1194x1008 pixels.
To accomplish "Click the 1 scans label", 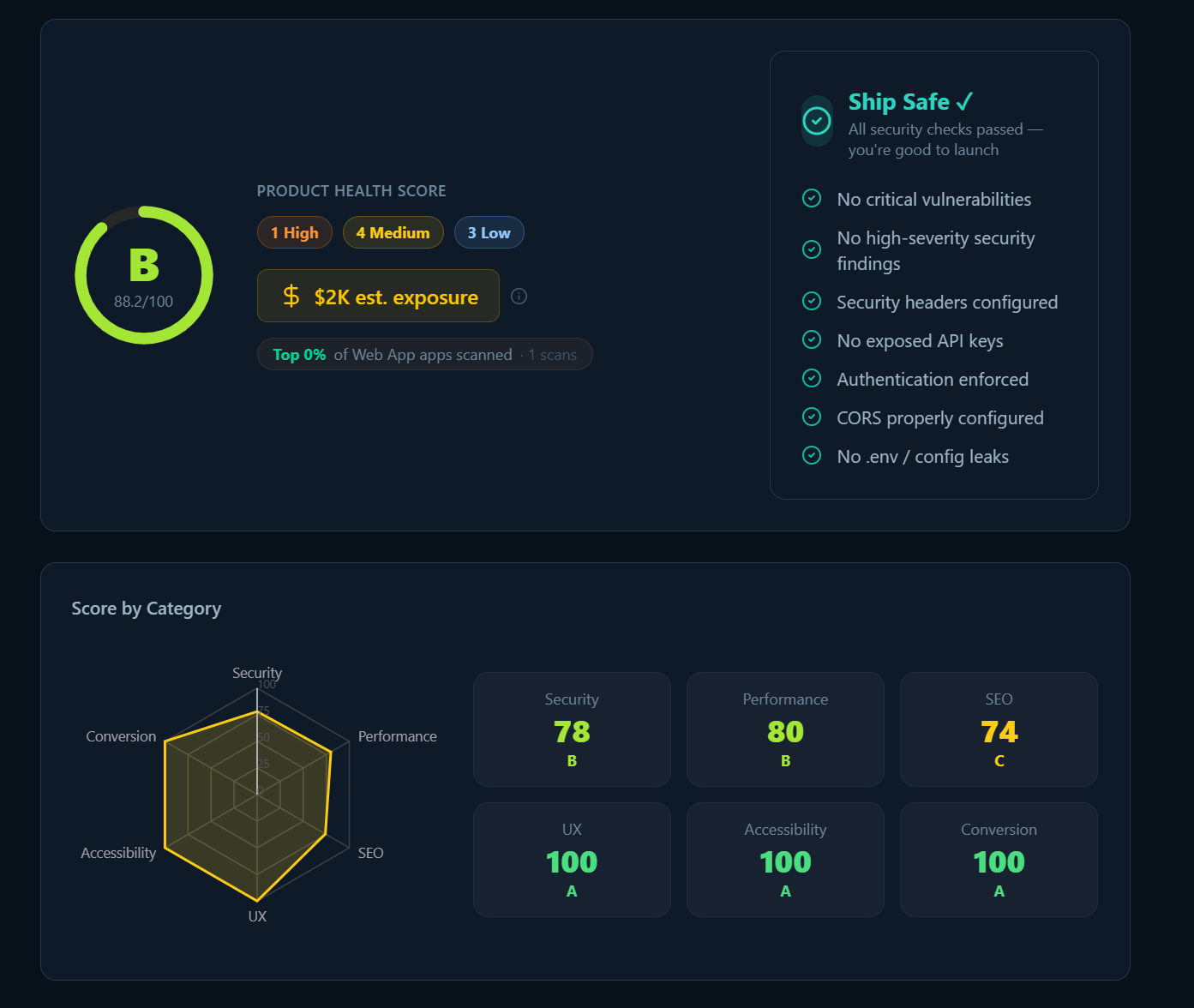I will coord(552,354).
